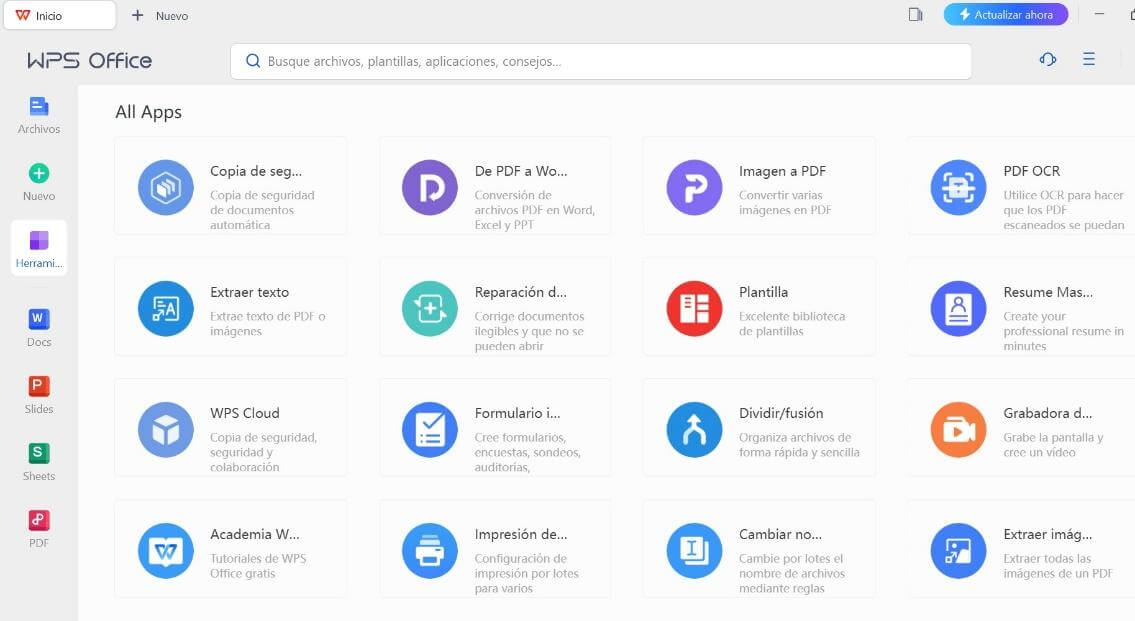Image resolution: width=1135 pixels, height=621 pixels.
Task: Click the All Apps heading
Action: tap(148, 112)
